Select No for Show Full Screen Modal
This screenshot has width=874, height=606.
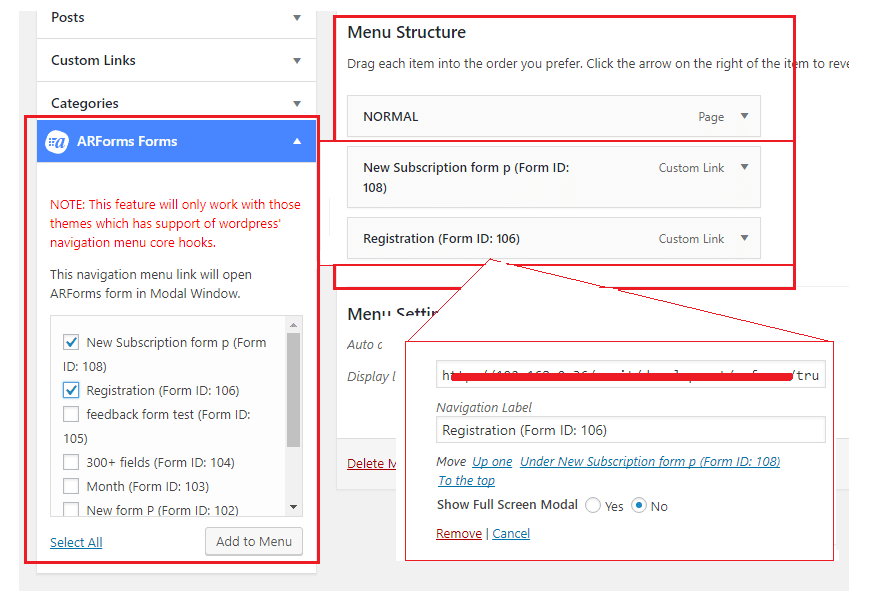click(639, 506)
